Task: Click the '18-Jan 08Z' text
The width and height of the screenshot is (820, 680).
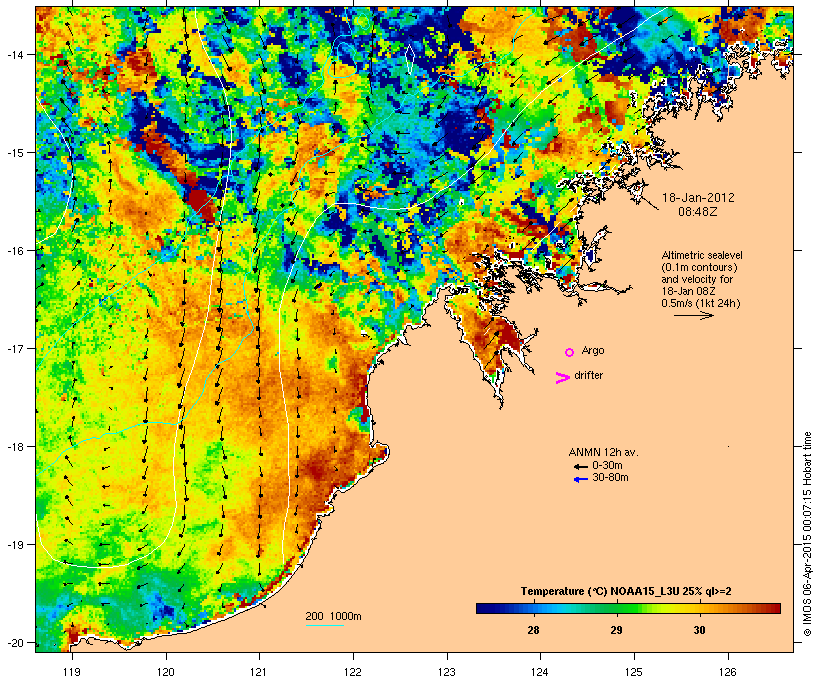Action: pyautogui.click(x=688, y=291)
